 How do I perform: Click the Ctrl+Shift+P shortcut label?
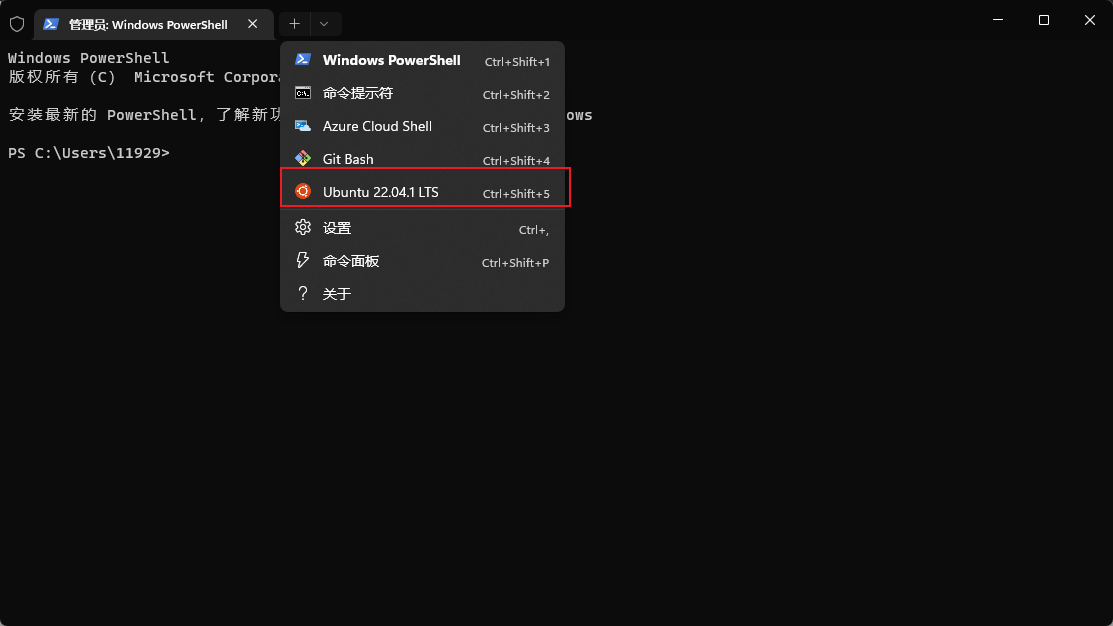[x=515, y=263]
